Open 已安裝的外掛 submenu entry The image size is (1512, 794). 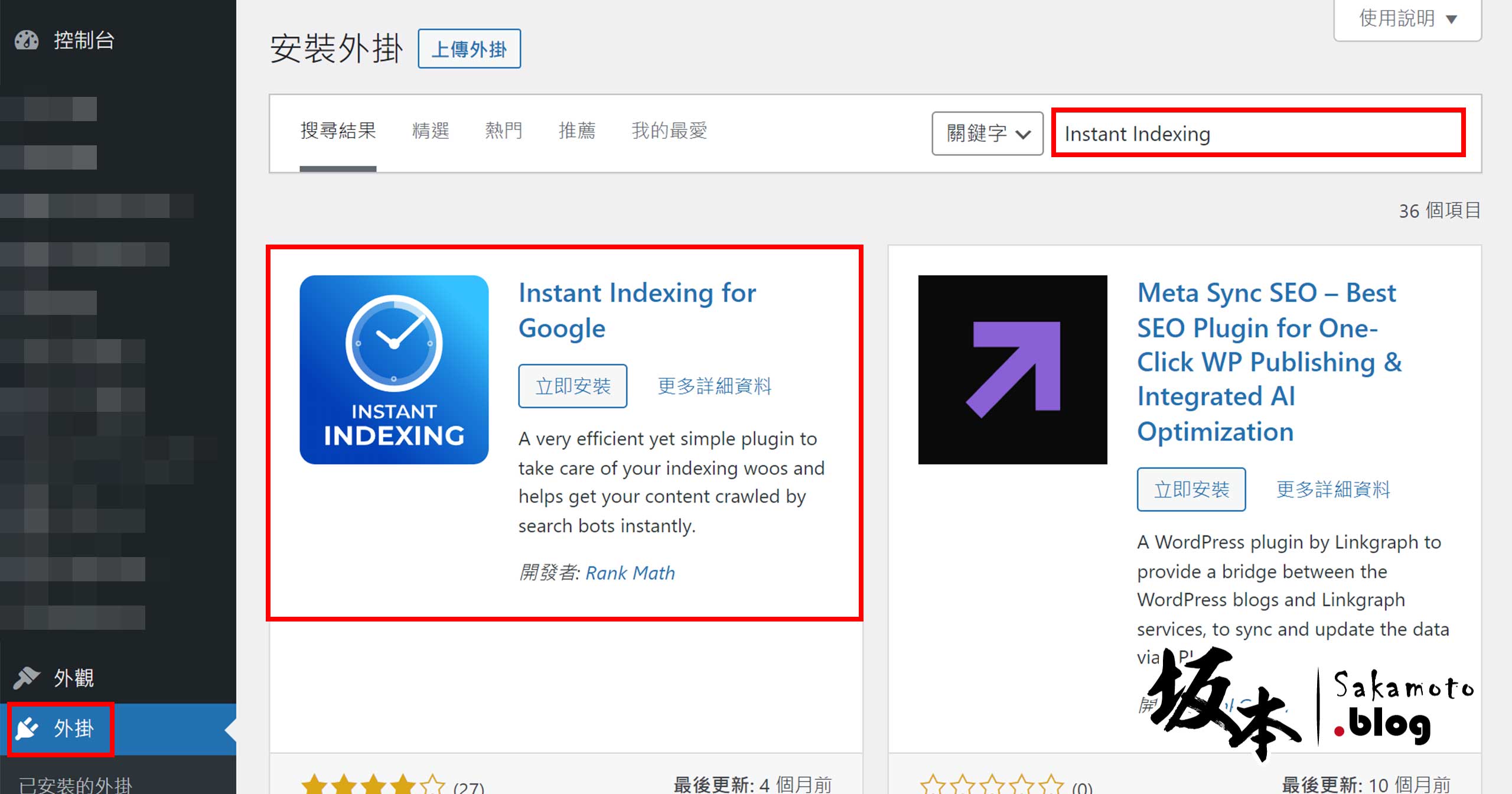coord(76,785)
